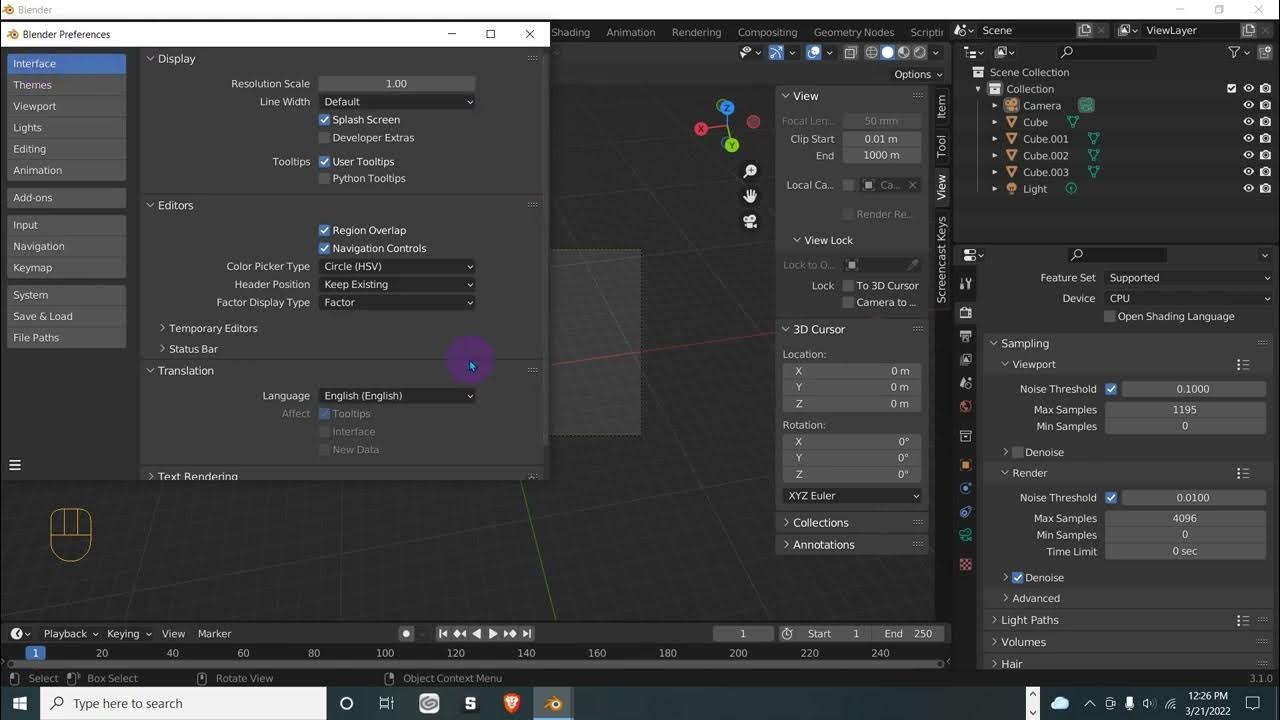The height and width of the screenshot is (720, 1280).
Task: Click the Preferences hamburger menu icon
Action: click(15, 465)
